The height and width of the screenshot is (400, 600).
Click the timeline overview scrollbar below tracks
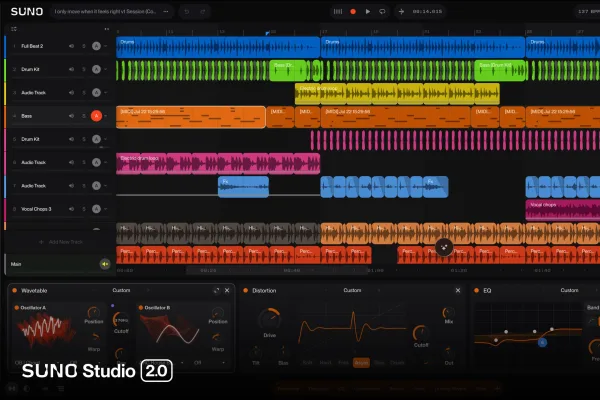(x=277, y=270)
